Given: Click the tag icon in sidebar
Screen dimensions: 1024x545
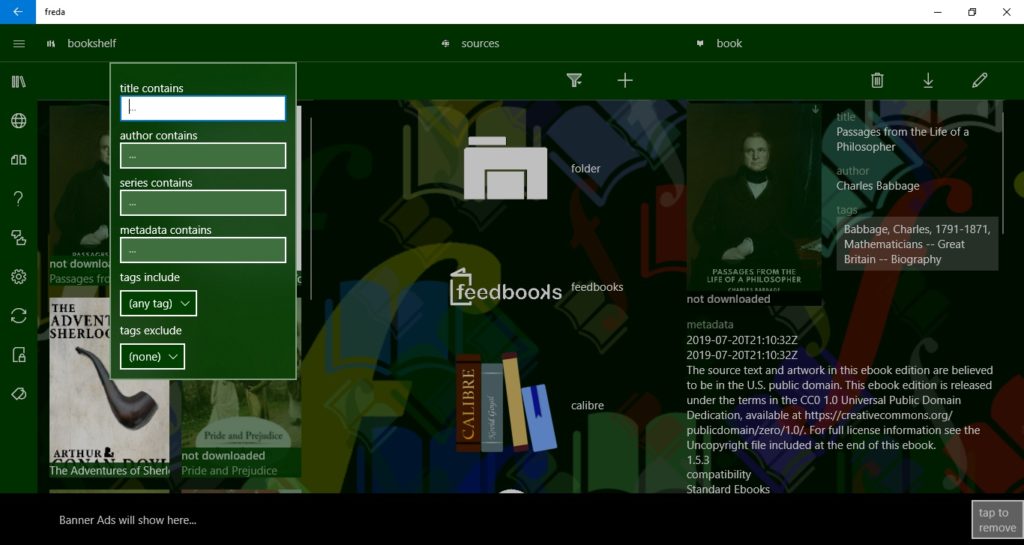Looking at the screenshot, I should point(19,394).
